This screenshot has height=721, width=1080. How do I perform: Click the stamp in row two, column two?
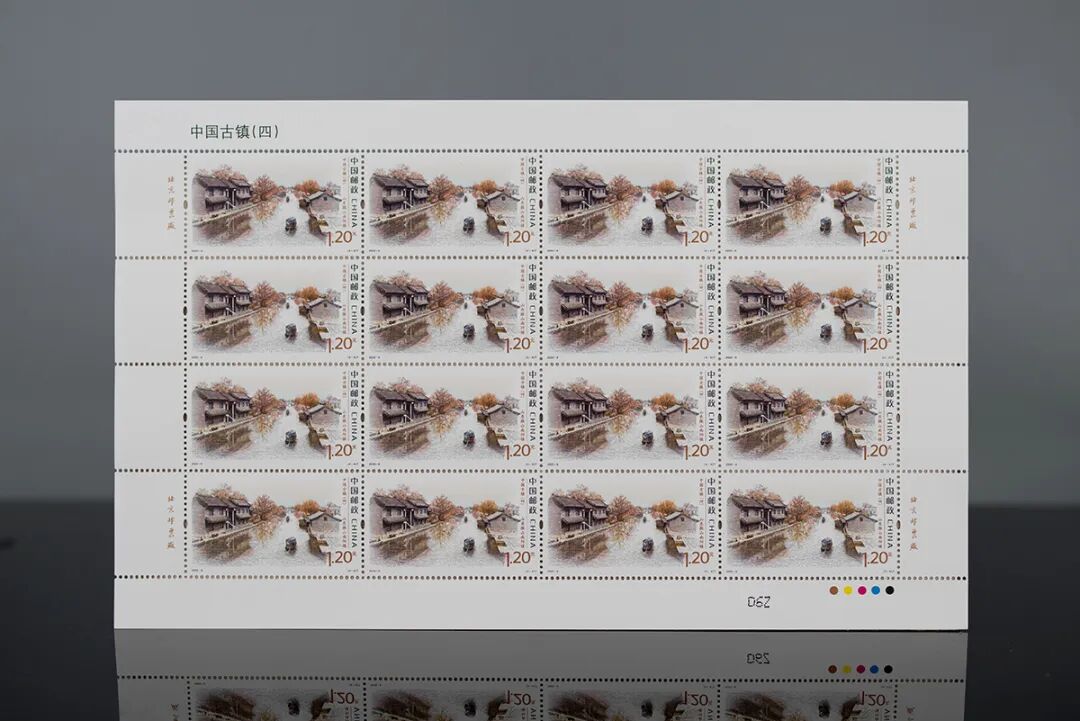[x=453, y=310]
